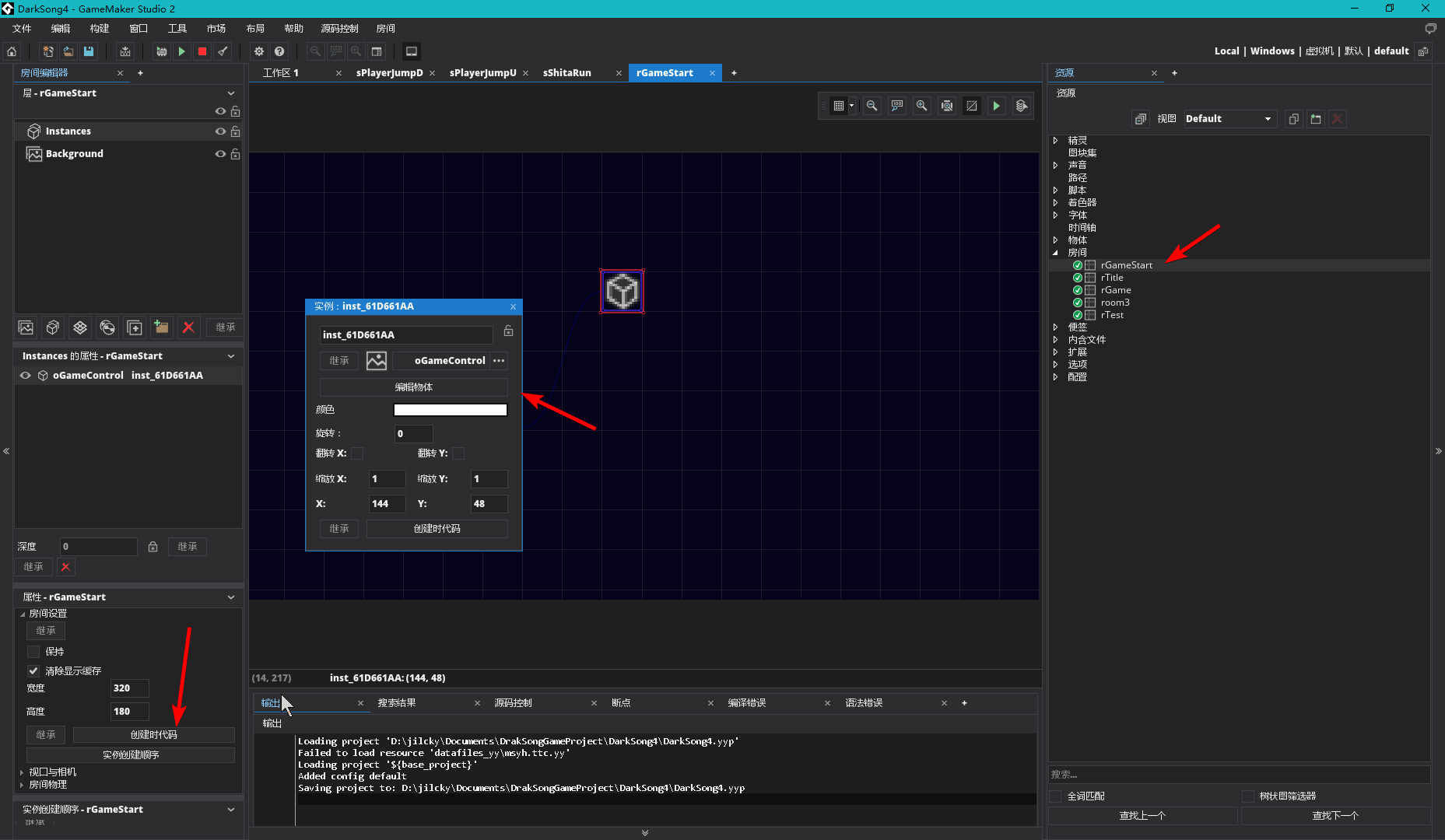This screenshot has height=840, width=1445.
Task: Save the project with the floppy disk icon
Action: (x=89, y=51)
